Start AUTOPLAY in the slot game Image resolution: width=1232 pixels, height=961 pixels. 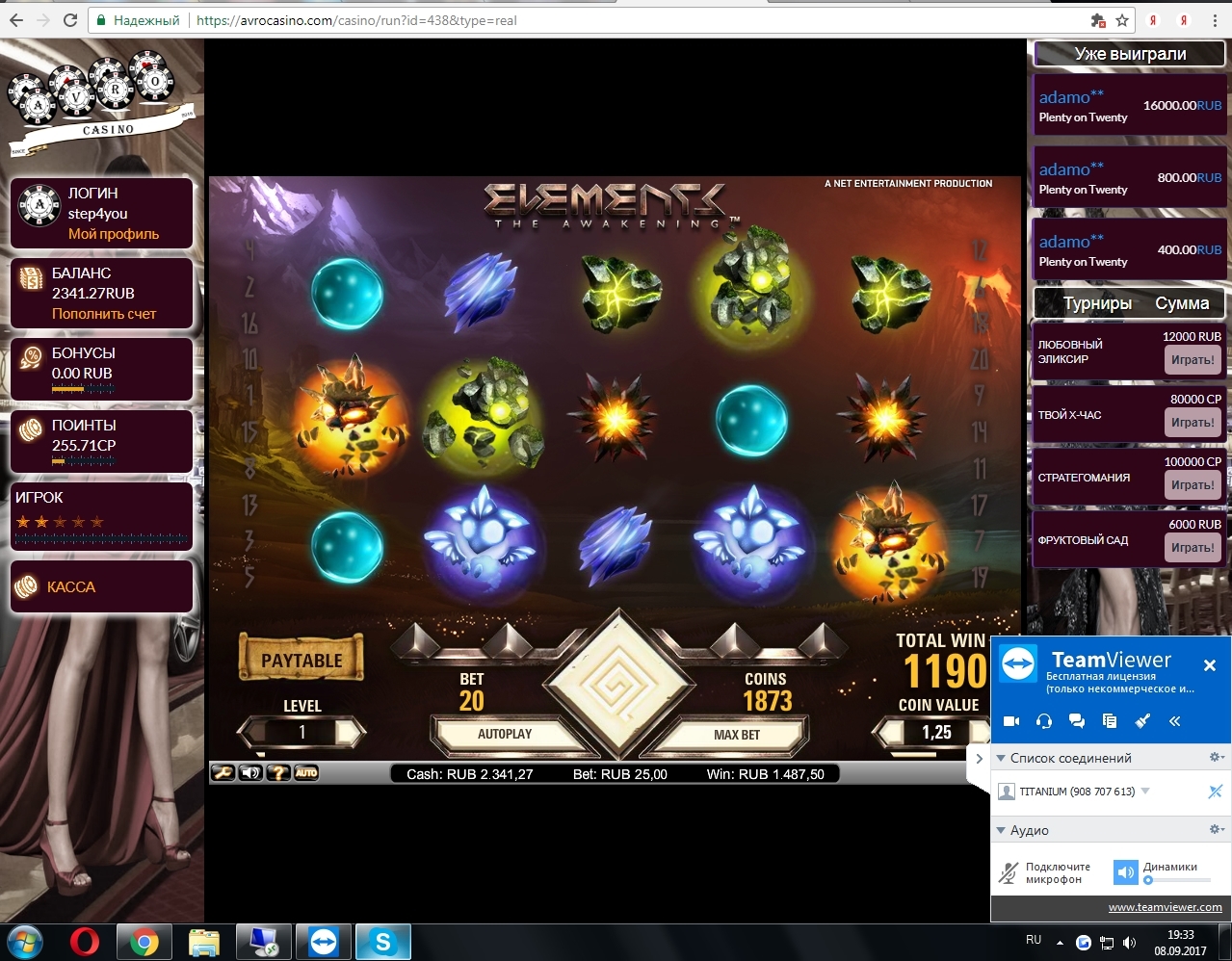(x=505, y=734)
